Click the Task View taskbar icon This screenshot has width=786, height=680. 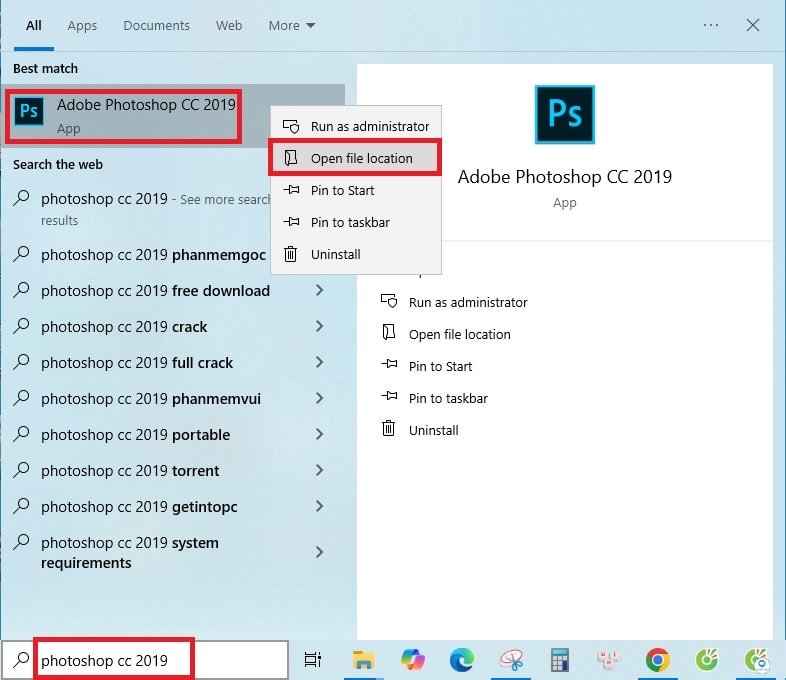pos(313,659)
